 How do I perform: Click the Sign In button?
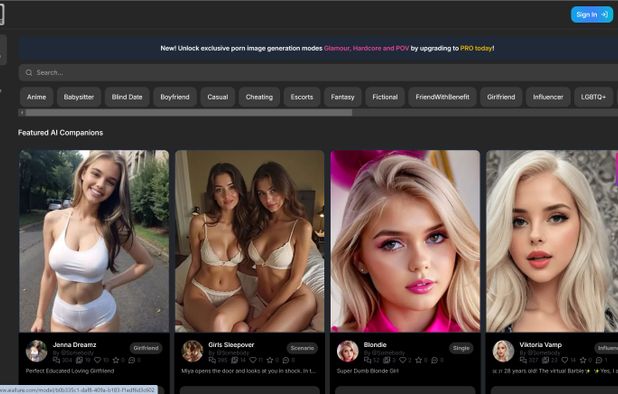(592, 15)
